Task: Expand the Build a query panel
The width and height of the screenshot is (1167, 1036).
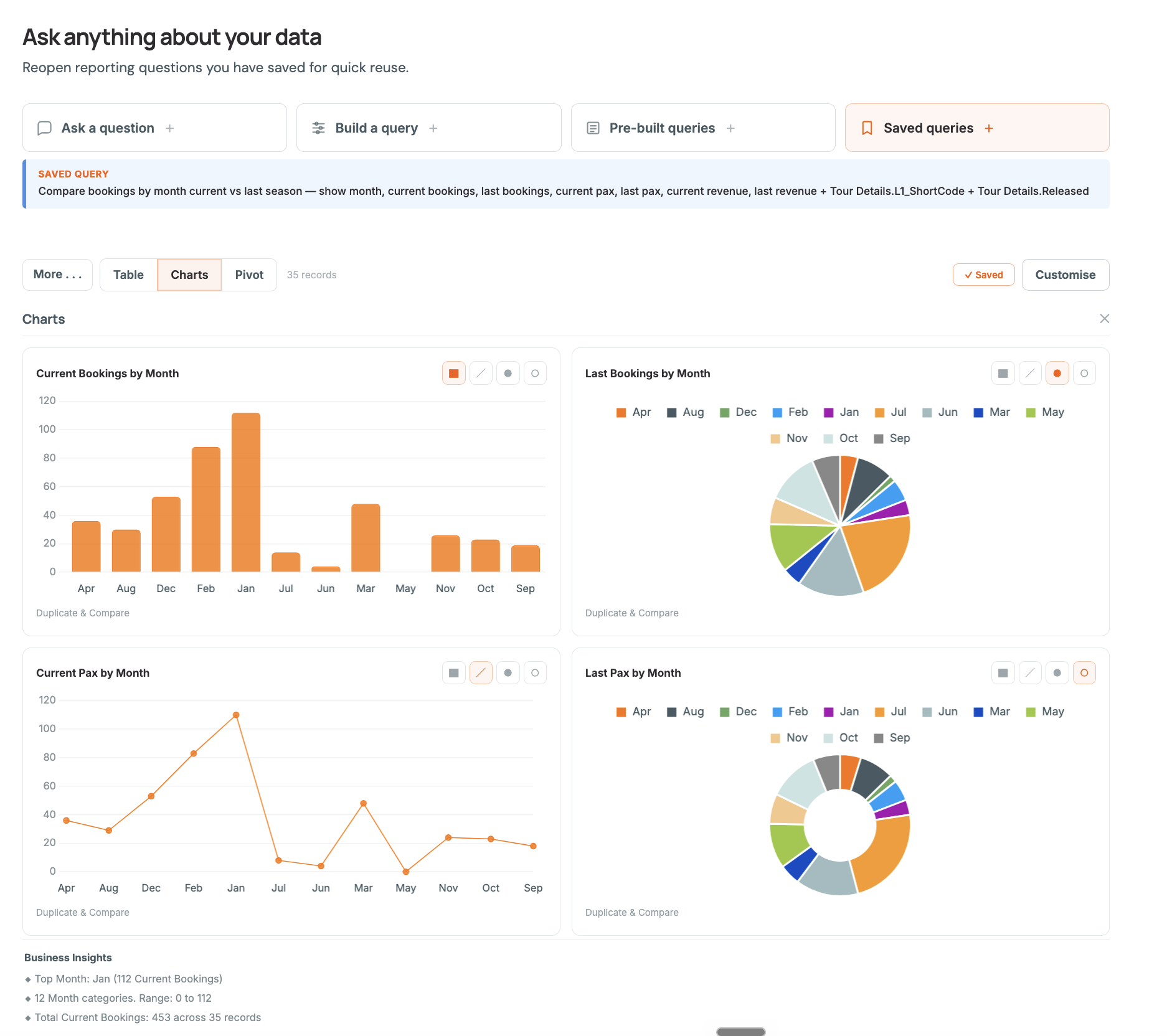Action: tap(429, 128)
